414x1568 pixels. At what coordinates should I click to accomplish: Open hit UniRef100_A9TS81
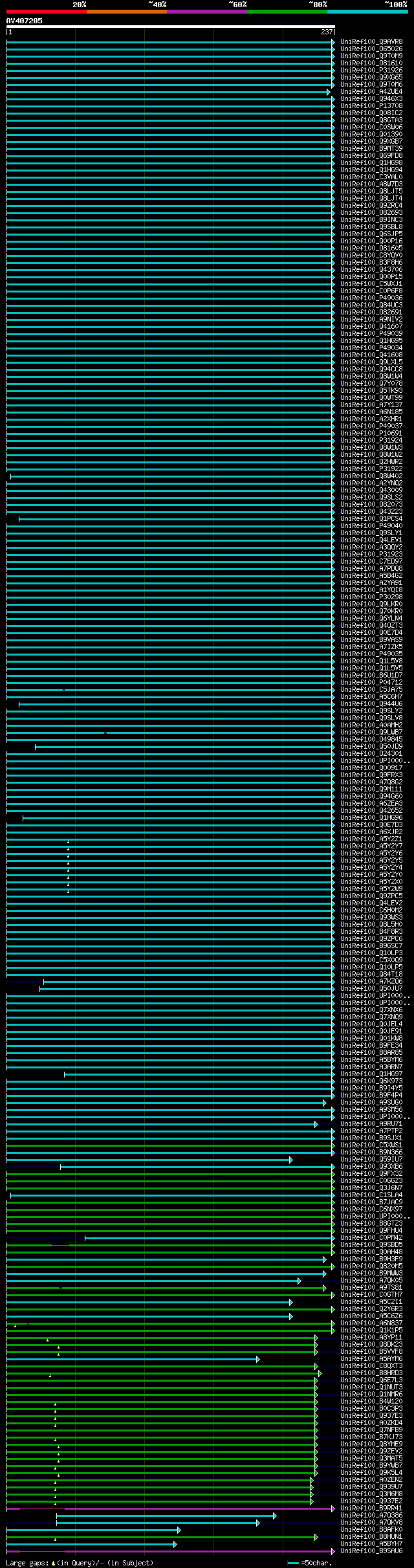click(x=371, y=1287)
